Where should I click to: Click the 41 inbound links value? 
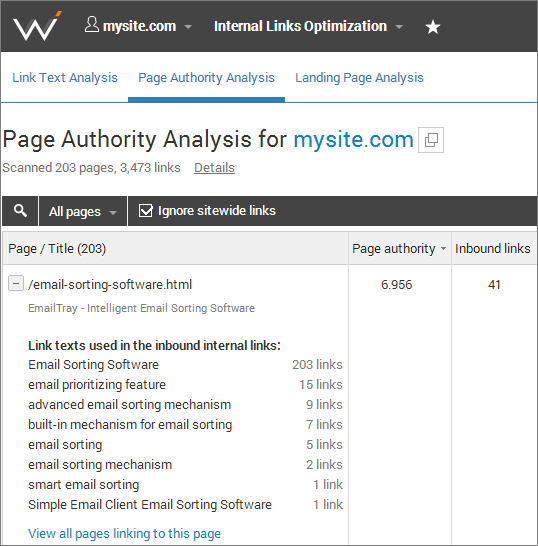click(494, 284)
